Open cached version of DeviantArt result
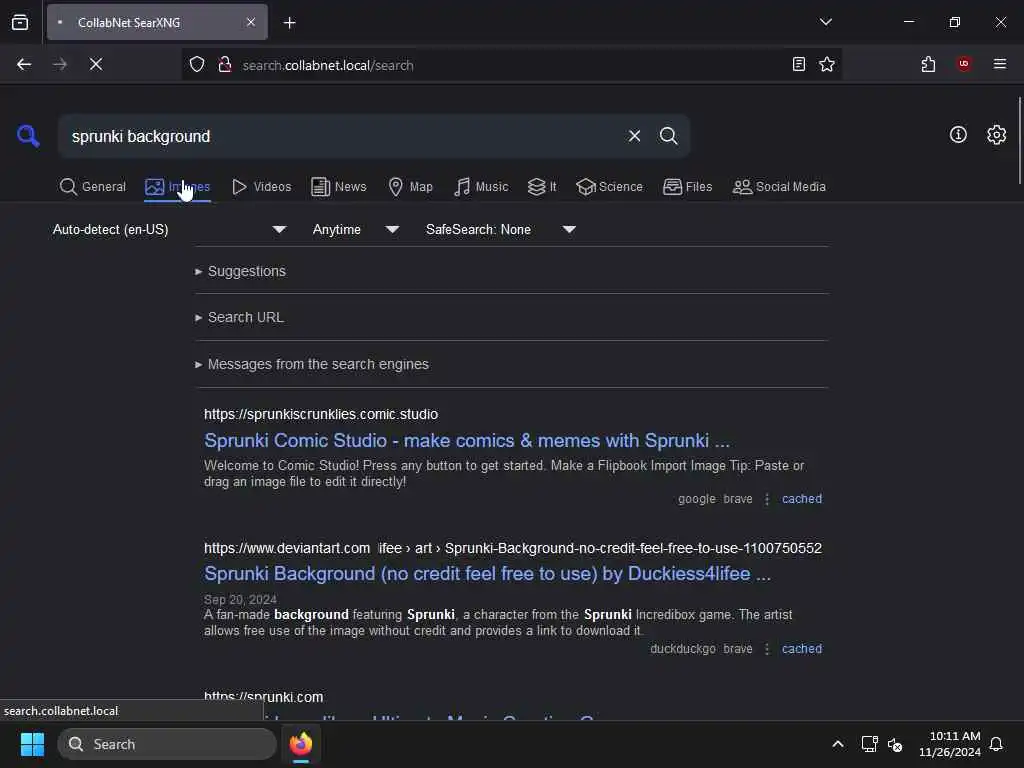This screenshot has width=1024, height=768. pos(801,649)
